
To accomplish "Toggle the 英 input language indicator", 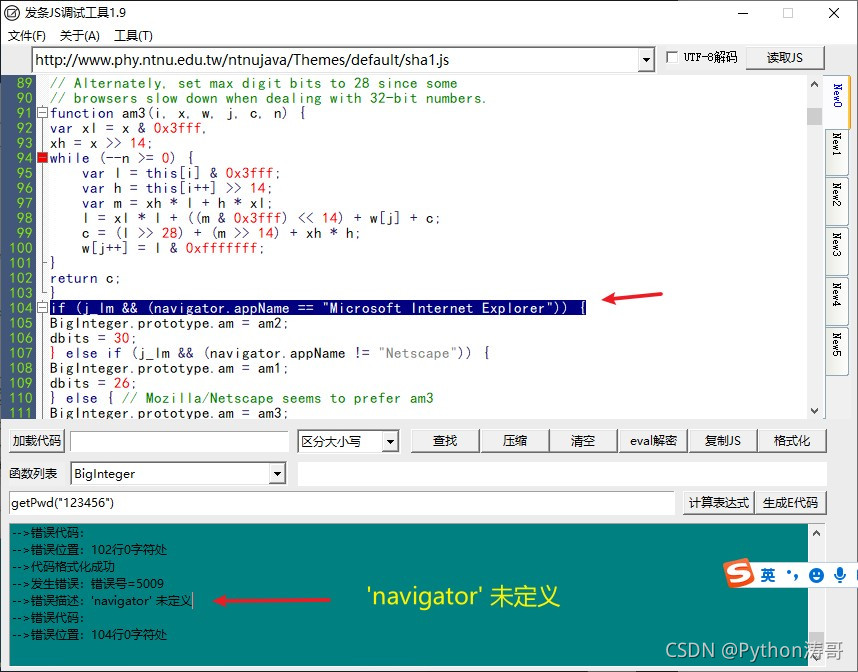I will tap(768, 575).
